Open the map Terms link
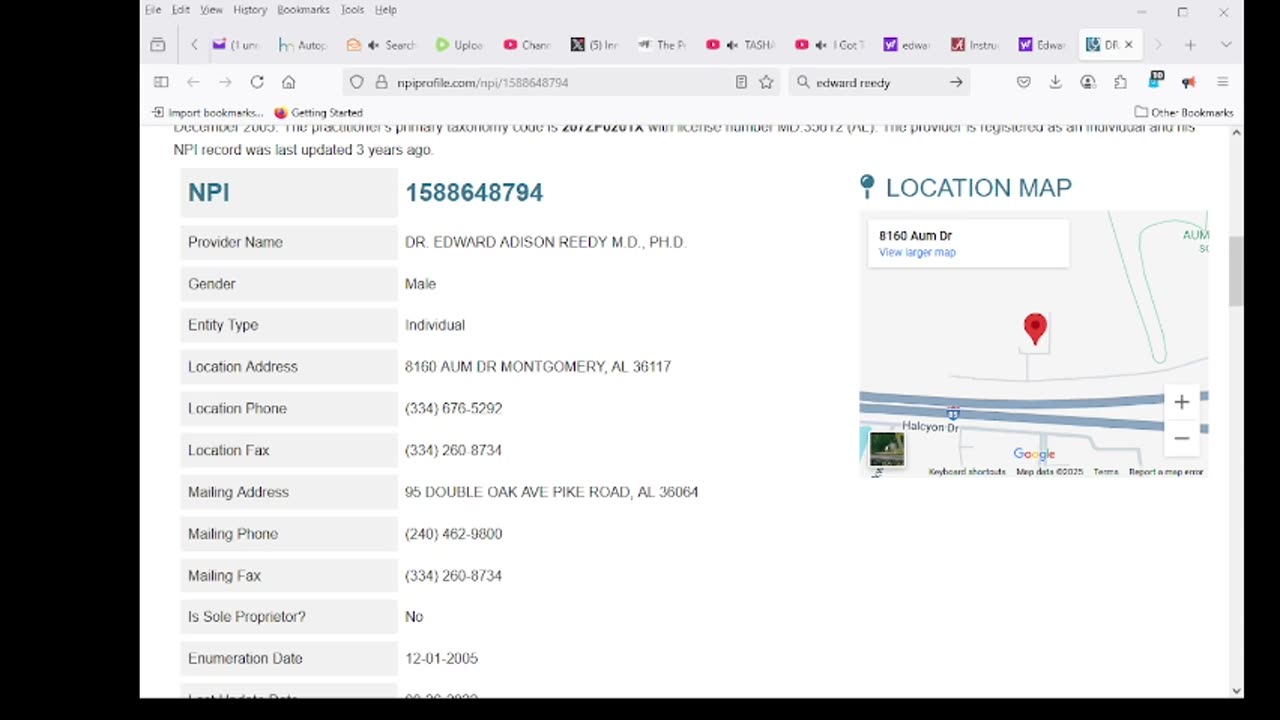Screen dimensions: 1280x720 (x=1105, y=472)
